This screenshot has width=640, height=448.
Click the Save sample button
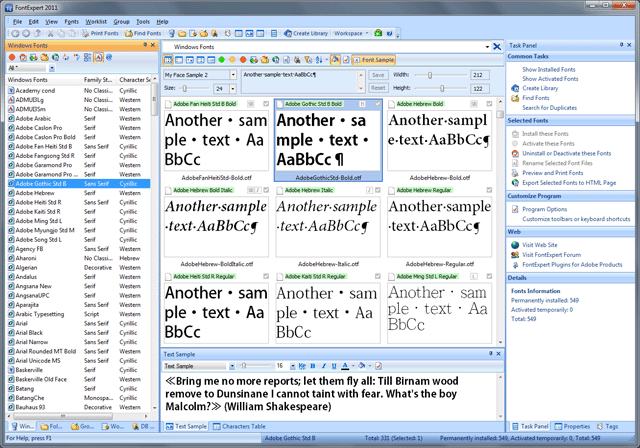[x=378, y=75]
